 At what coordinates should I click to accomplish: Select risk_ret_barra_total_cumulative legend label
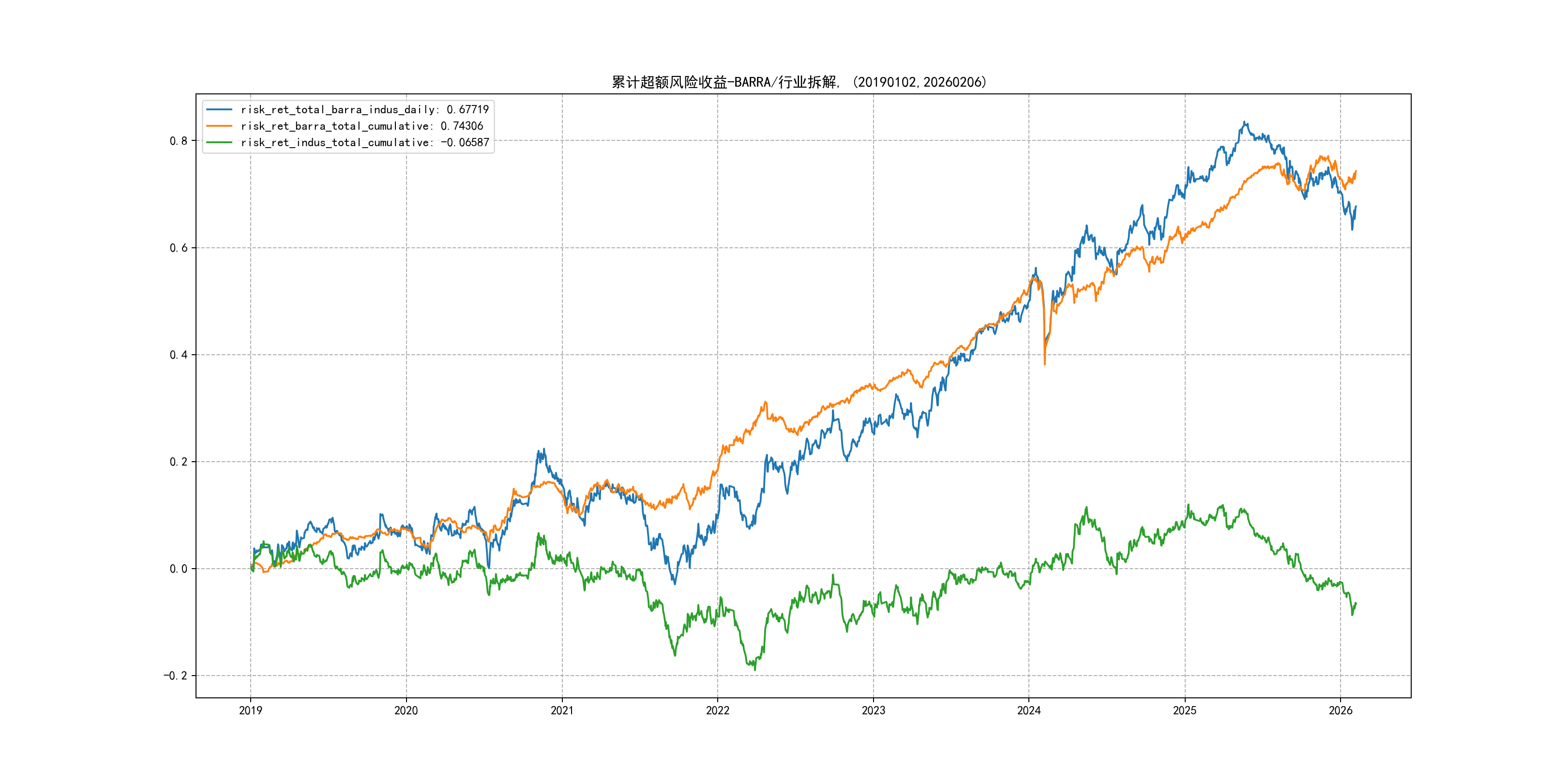pyautogui.click(x=362, y=126)
